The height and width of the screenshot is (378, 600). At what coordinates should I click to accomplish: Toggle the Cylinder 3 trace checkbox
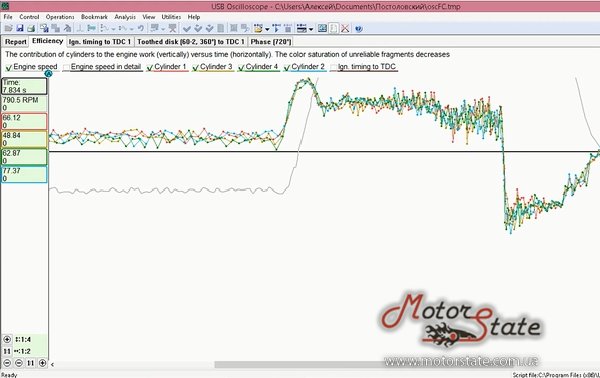pos(196,68)
